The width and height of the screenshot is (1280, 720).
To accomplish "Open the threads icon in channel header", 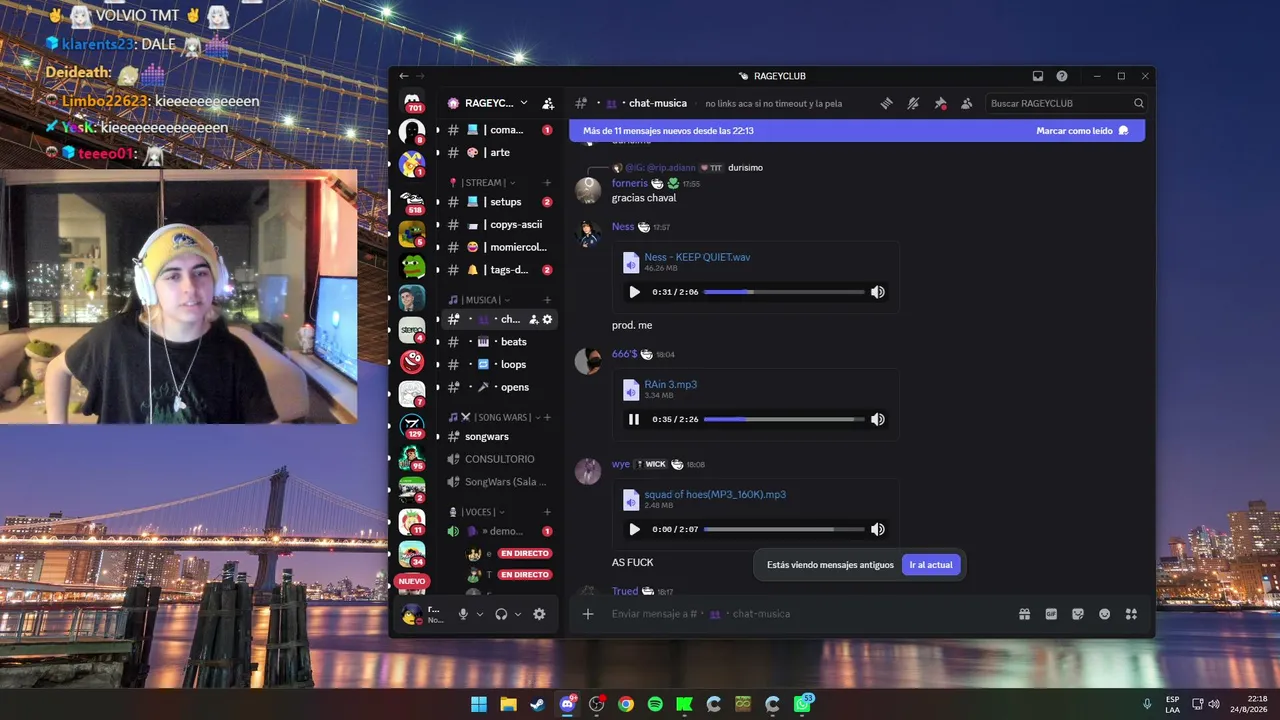I will pos(886,103).
